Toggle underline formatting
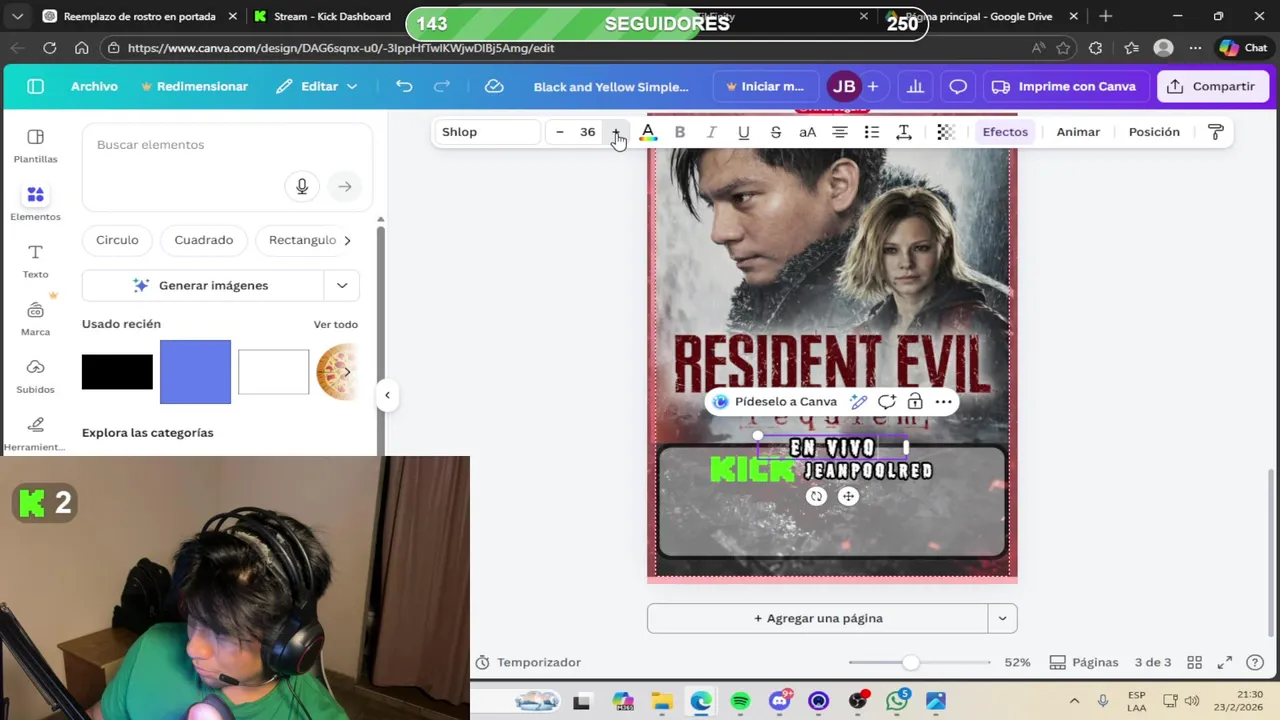 (744, 132)
